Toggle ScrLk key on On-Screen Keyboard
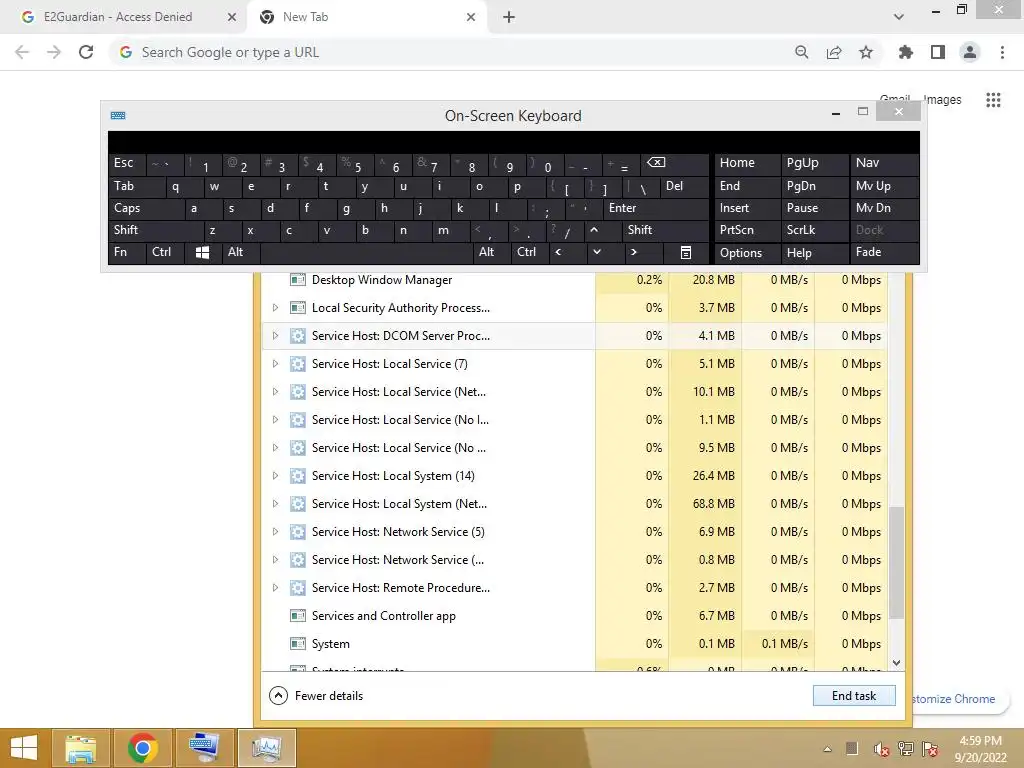Viewport: 1024px width, 768px height. 814,230
